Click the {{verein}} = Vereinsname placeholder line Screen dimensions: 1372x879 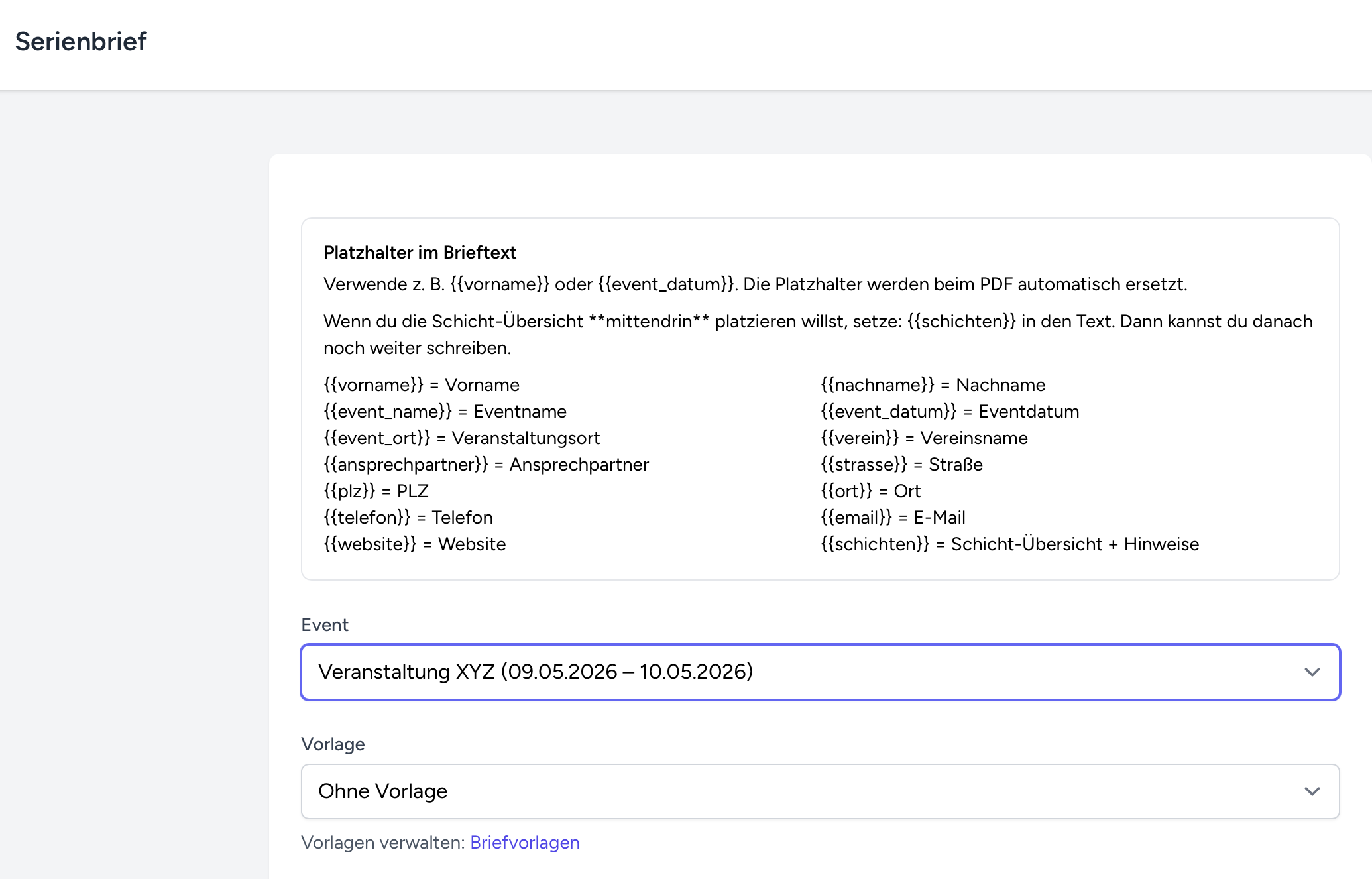(924, 438)
